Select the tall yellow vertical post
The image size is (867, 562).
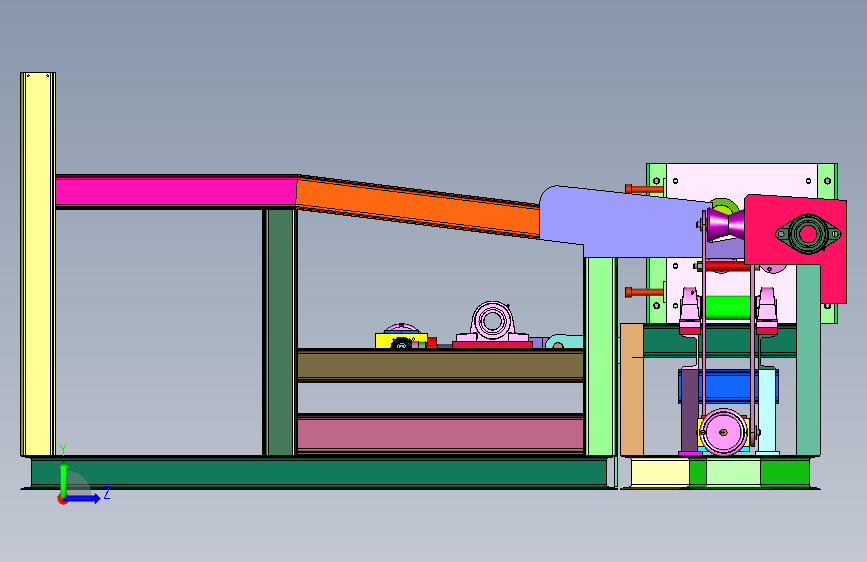click(x=38, y=264)
